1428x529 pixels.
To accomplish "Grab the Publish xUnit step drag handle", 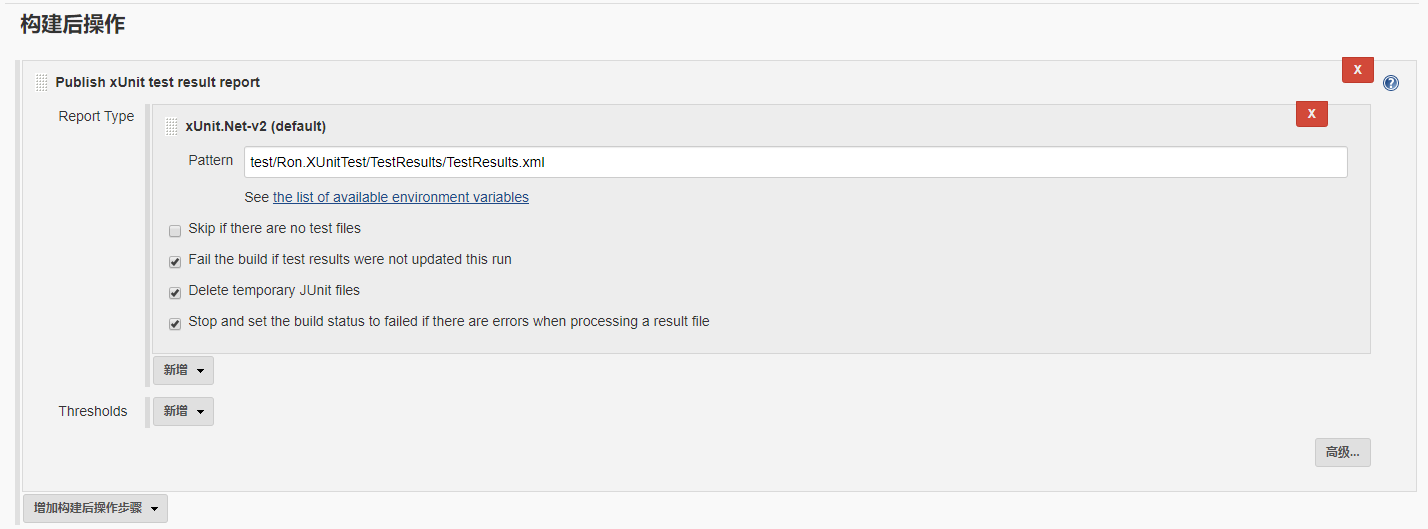I will click(x=42, y=82).
